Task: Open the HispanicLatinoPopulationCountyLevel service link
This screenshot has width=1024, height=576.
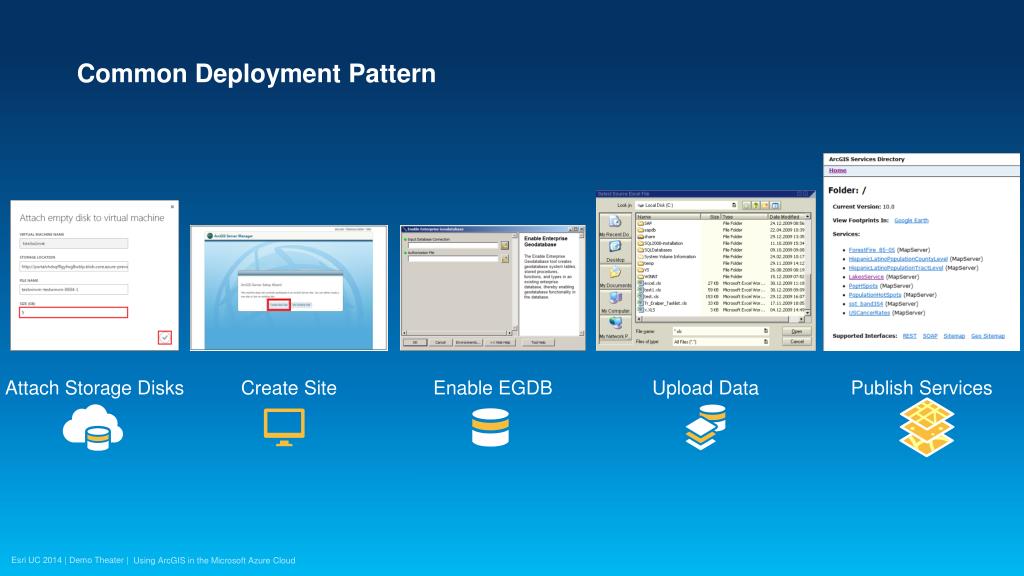Action: (x=898, y=259)
